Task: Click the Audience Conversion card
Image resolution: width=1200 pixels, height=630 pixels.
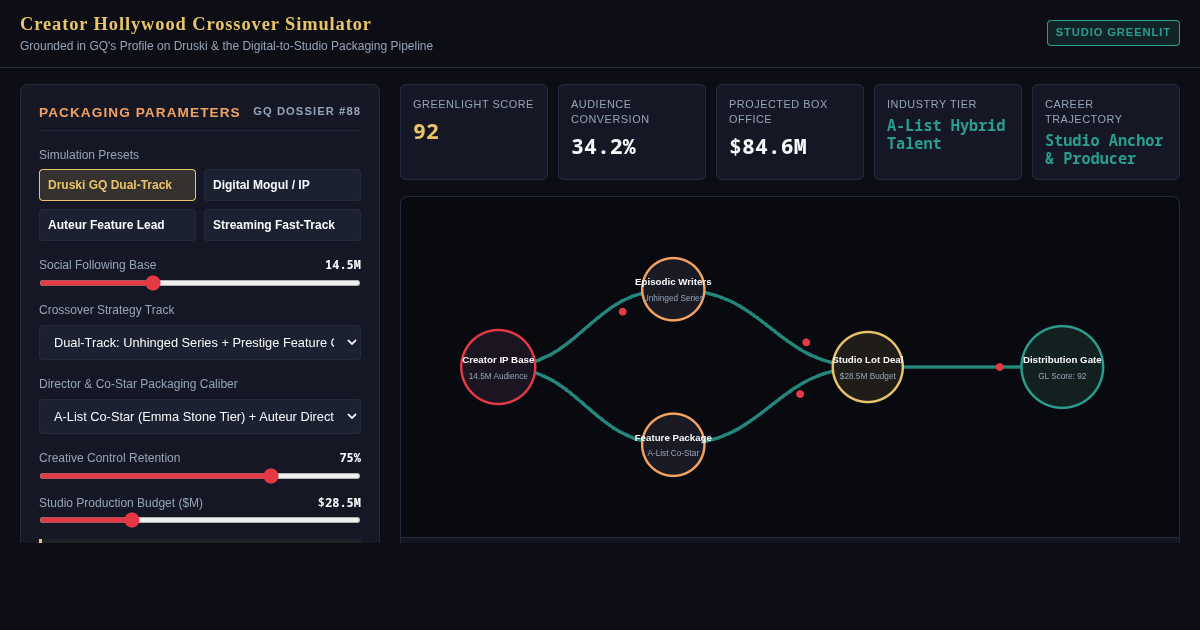Action: click(x=632, y=132)
